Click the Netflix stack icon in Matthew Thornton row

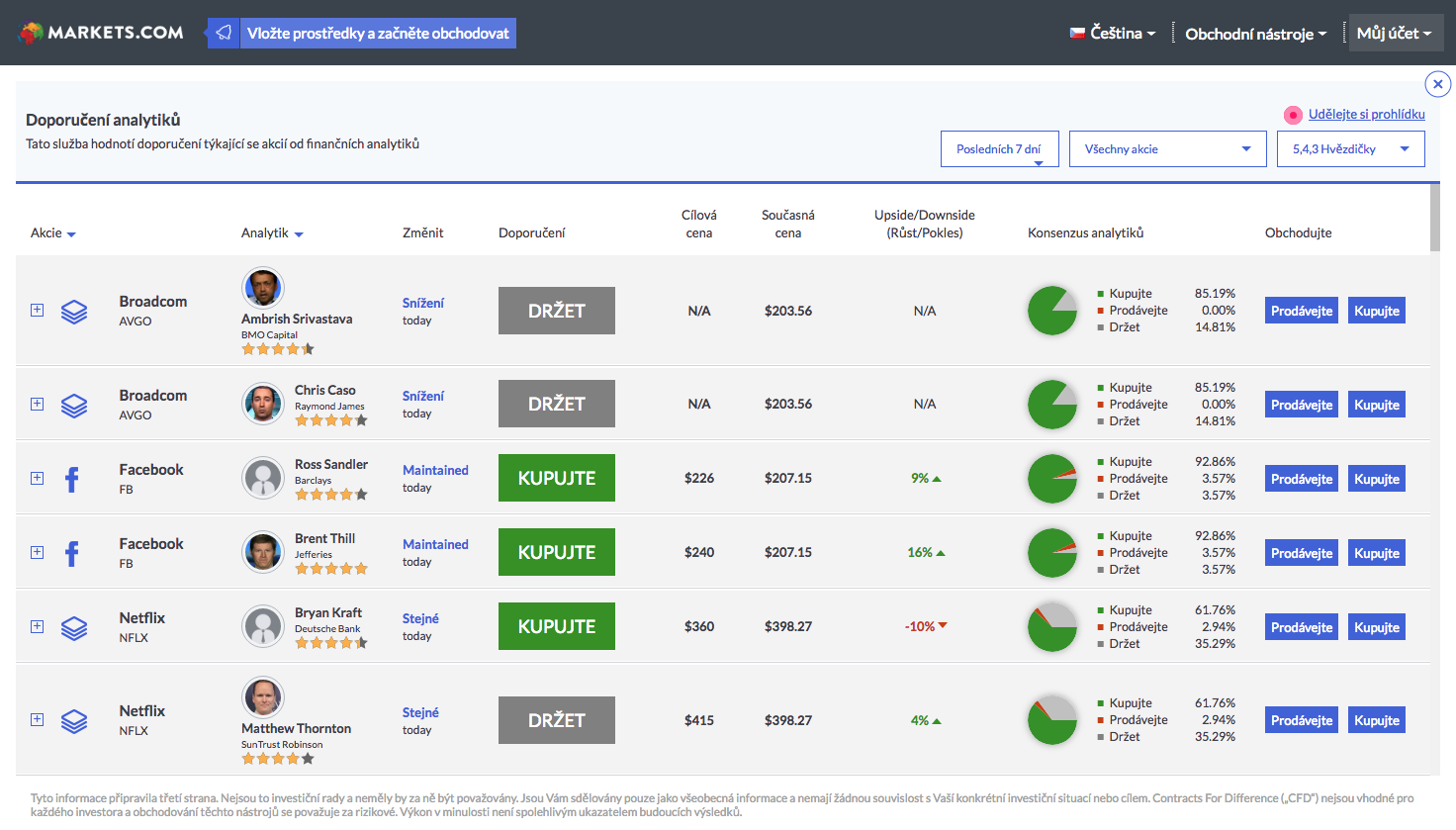(x=74, y=721)
